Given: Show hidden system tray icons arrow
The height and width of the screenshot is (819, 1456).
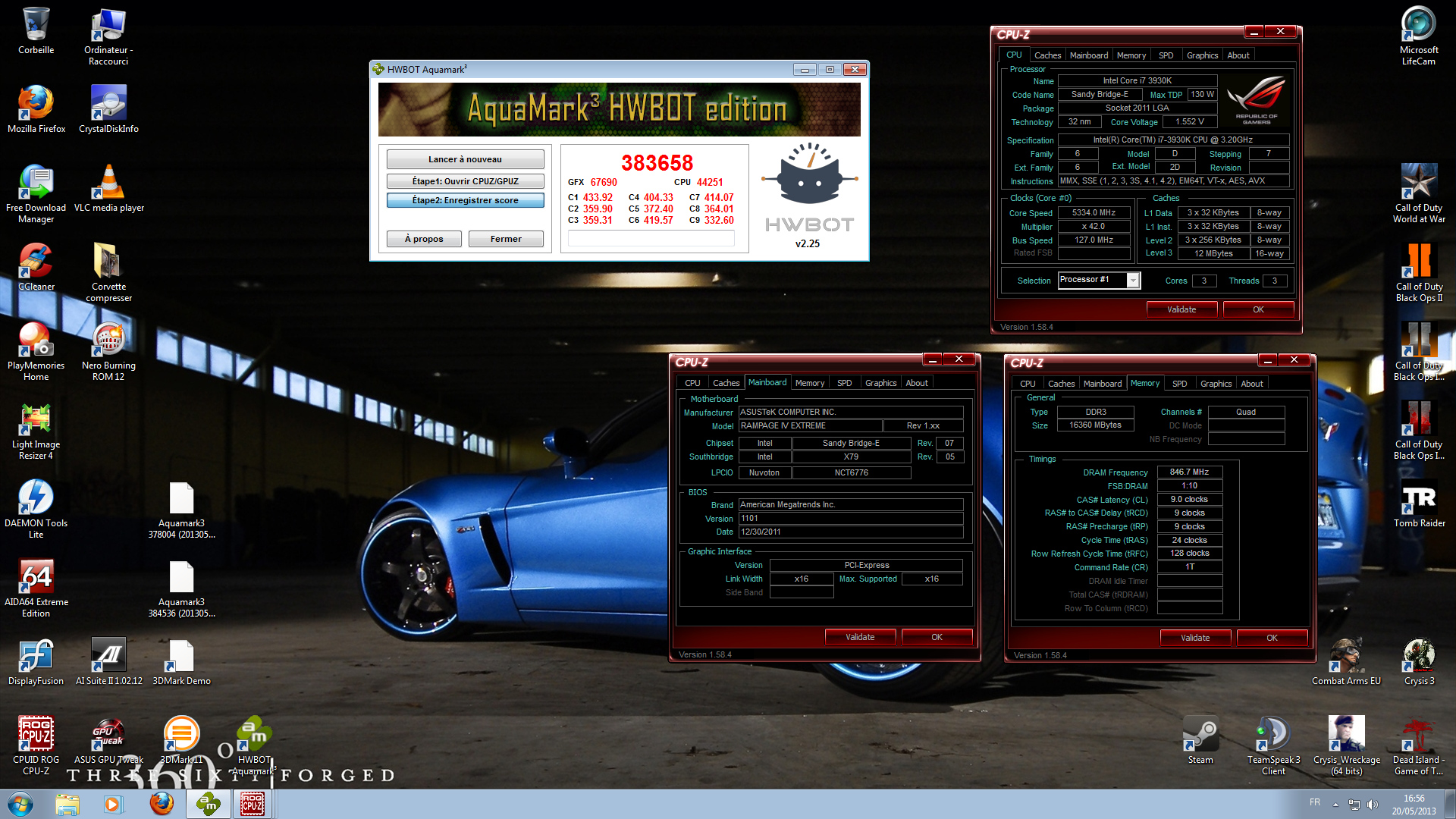Looking at the screenshot, I should 1335,805.
